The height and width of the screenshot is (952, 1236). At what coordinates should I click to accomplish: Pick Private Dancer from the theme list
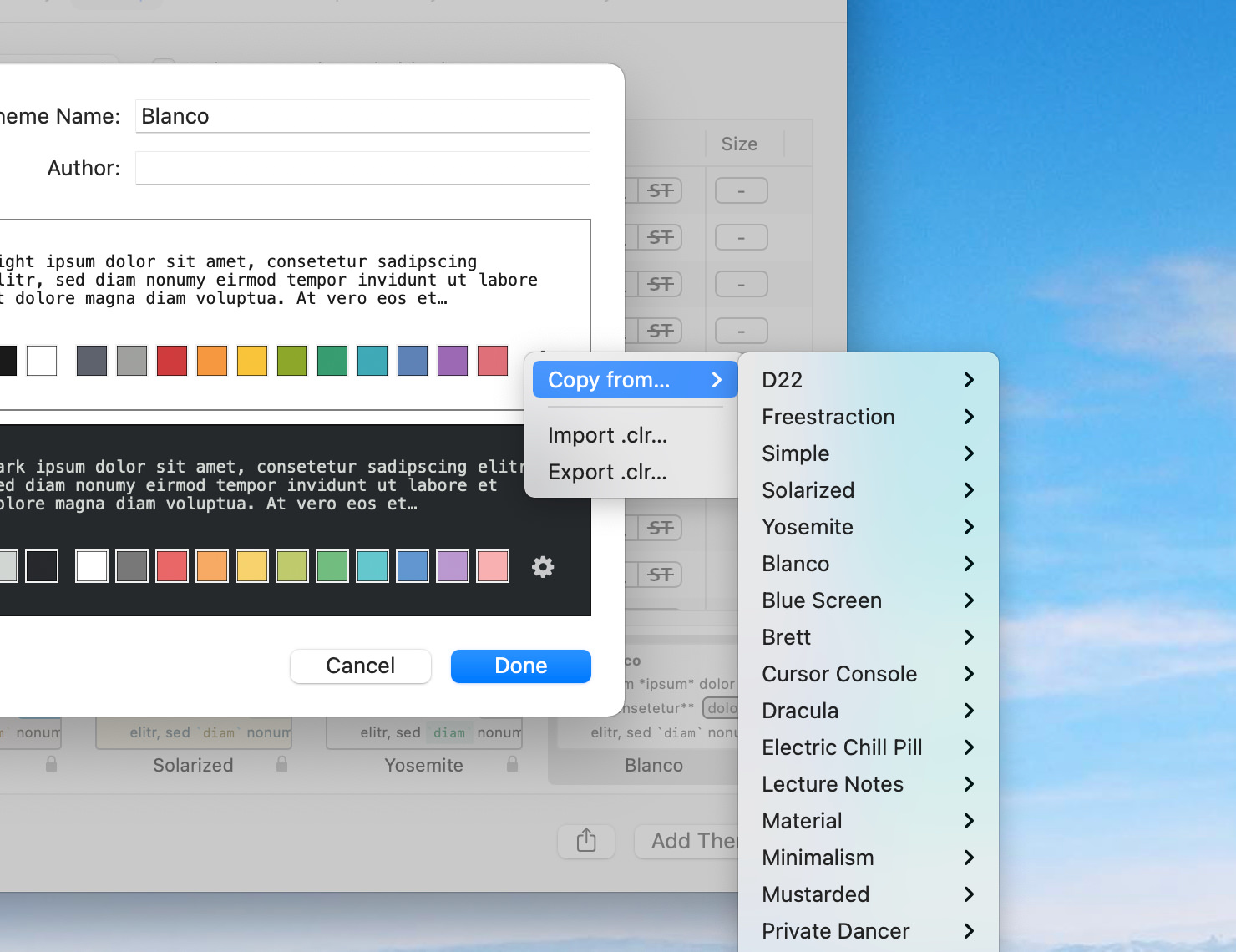point(869,931)
